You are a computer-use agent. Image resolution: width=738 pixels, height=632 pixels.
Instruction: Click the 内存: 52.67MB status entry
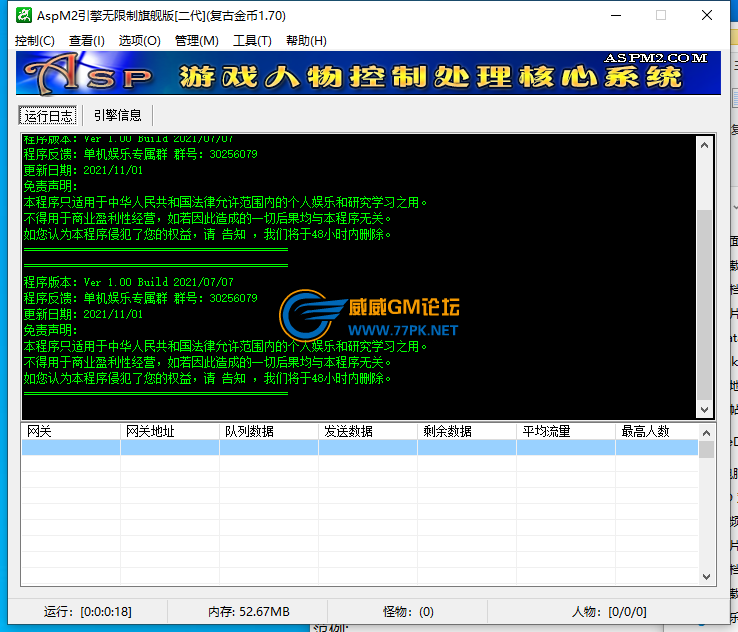pos(249,611)
